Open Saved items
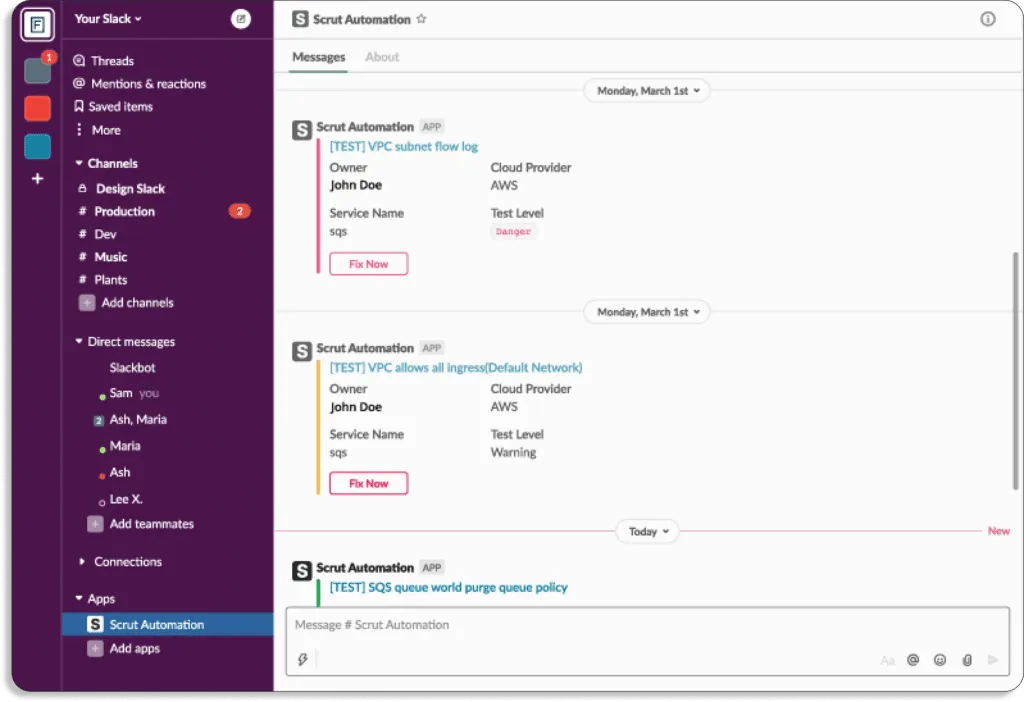This screenshot has height=702, width=1024. point(113,106)
